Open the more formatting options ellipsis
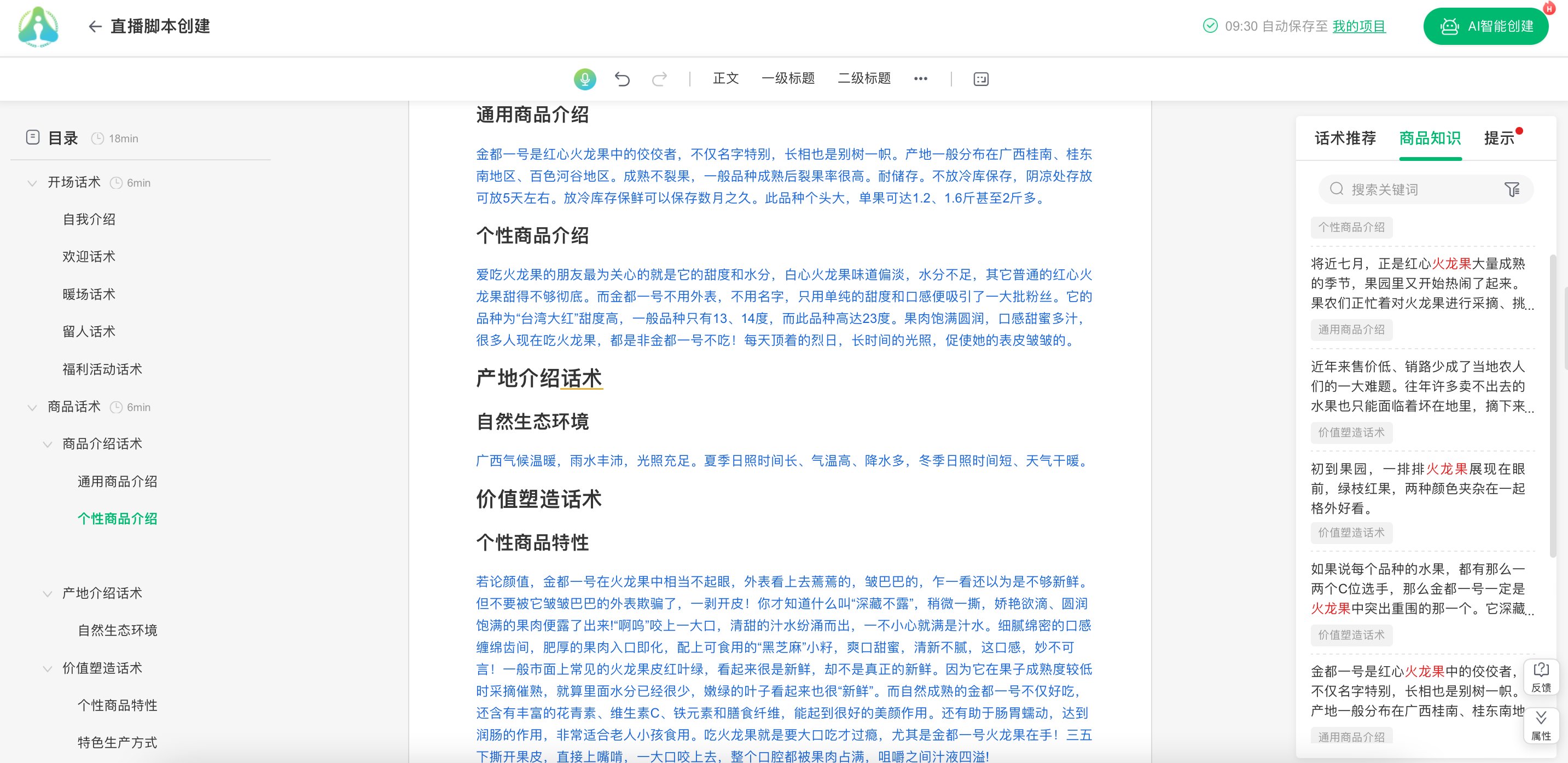 click(x=920, y=79)
